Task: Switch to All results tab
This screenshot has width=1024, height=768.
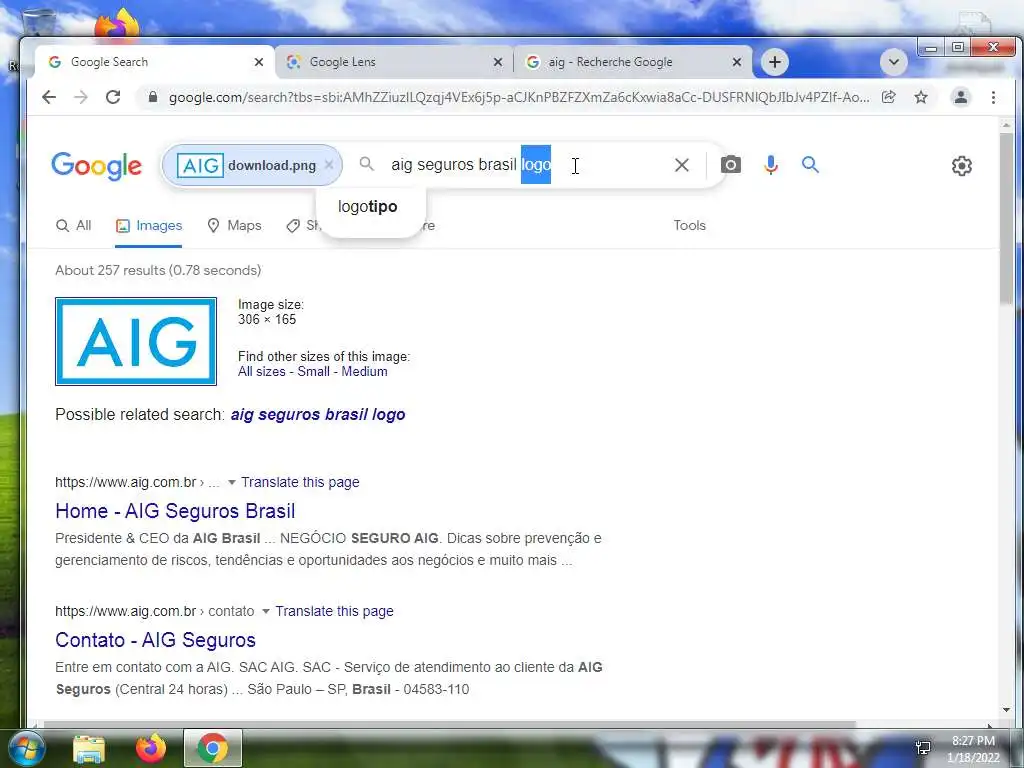Action: coord(74,225)
